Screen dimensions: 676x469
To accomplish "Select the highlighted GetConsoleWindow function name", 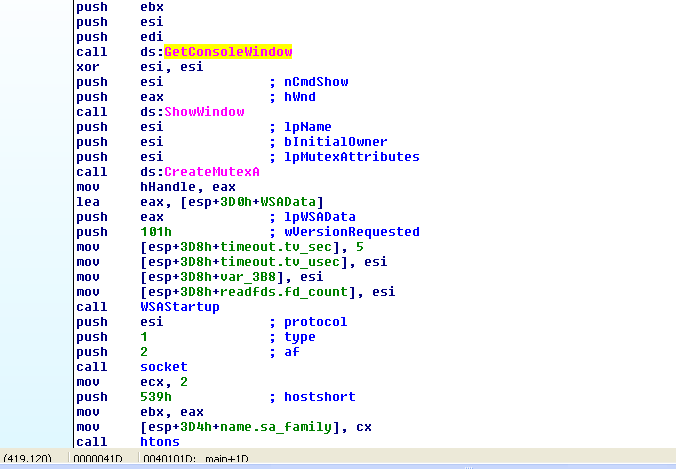I will click(x=228, y=52).
